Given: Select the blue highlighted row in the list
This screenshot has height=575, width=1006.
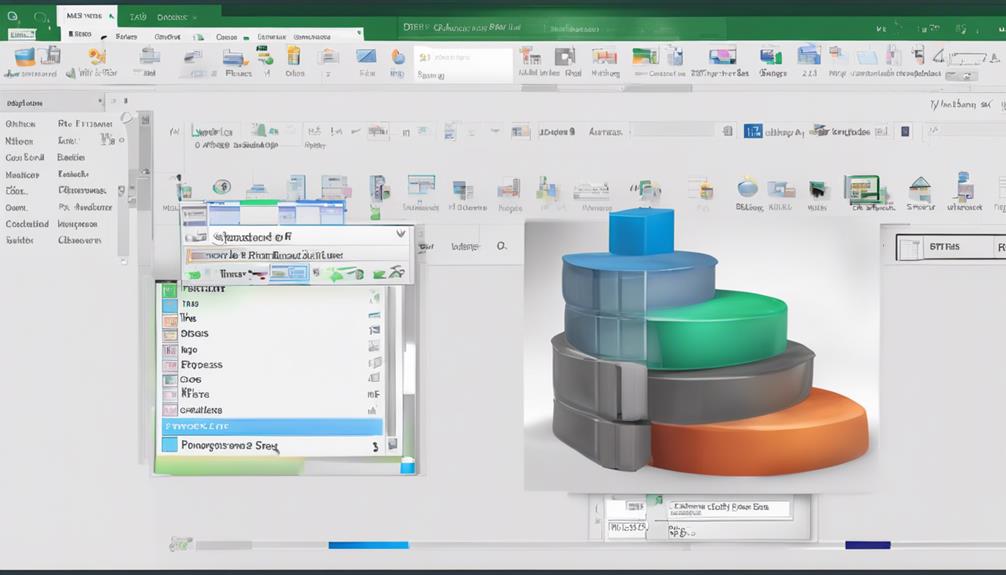Looking at the screenshot, I should (x=272, y=426).
